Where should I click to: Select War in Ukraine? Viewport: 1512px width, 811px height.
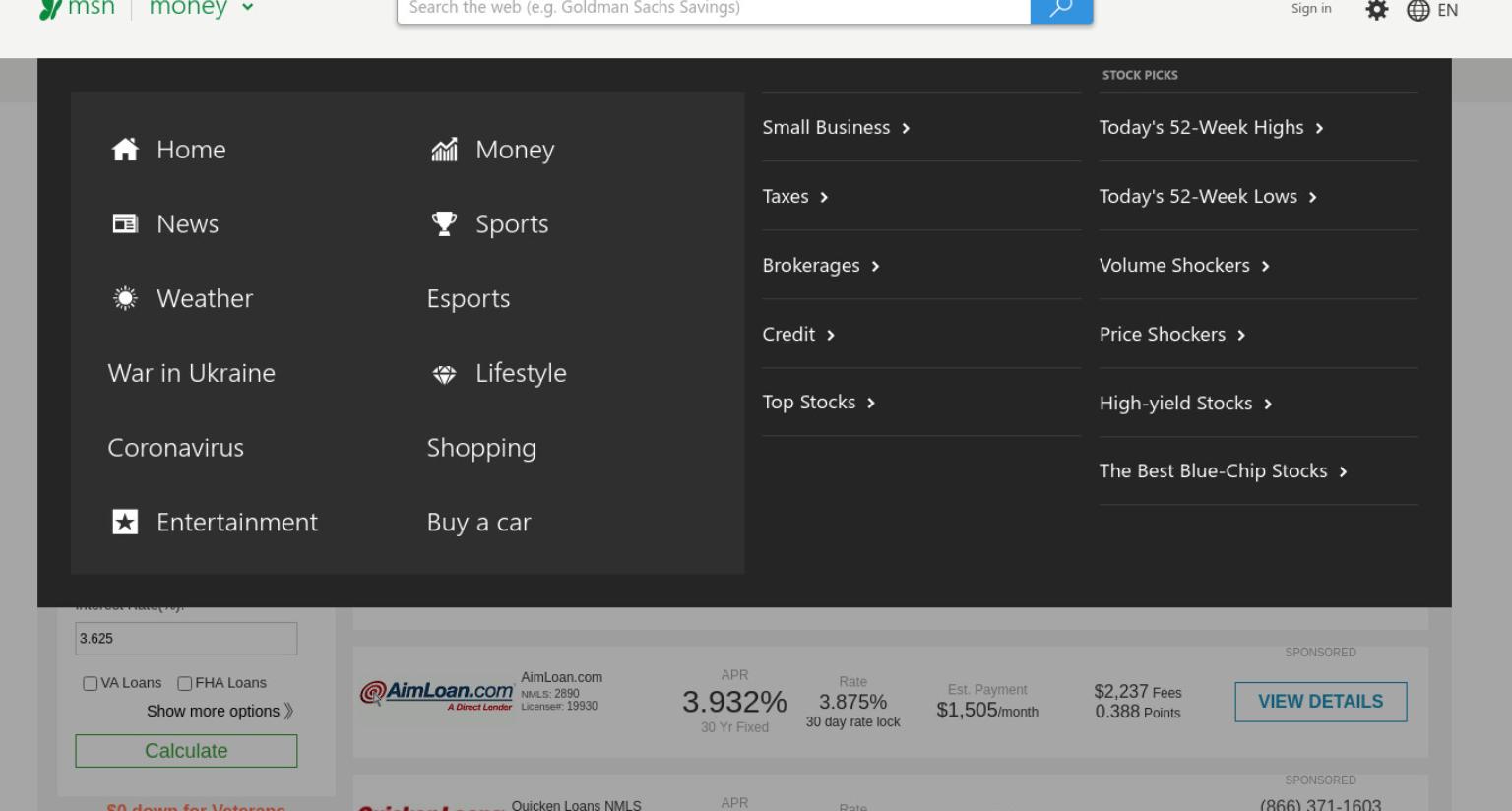click(192, 373)
